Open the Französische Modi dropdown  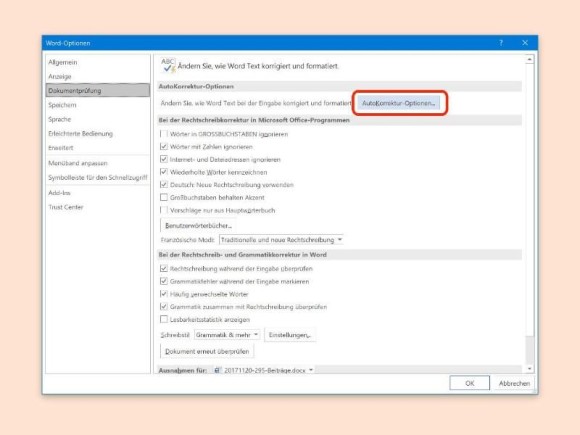(281, 240)
